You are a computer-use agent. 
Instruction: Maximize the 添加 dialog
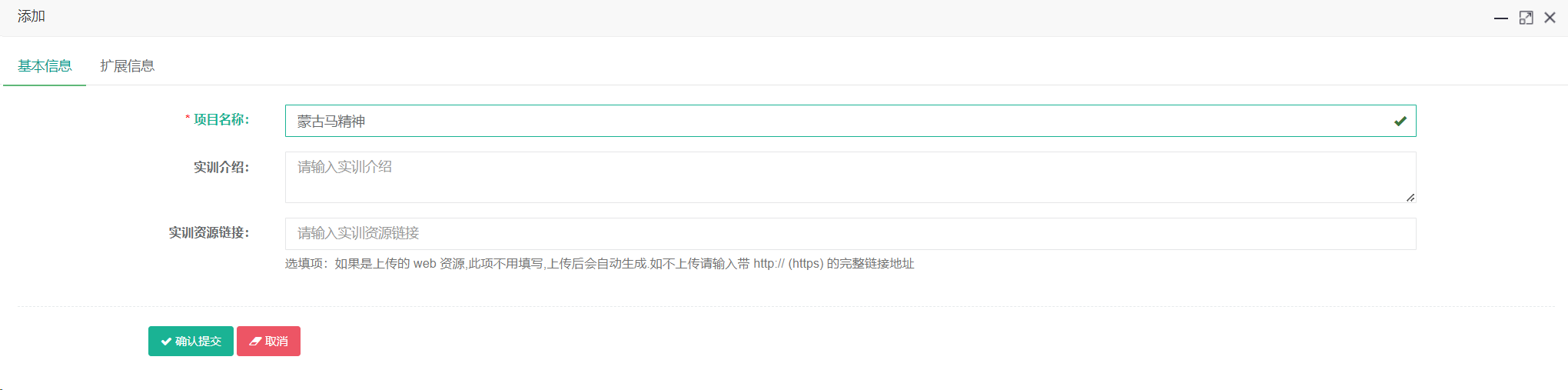pos(1526,18)
